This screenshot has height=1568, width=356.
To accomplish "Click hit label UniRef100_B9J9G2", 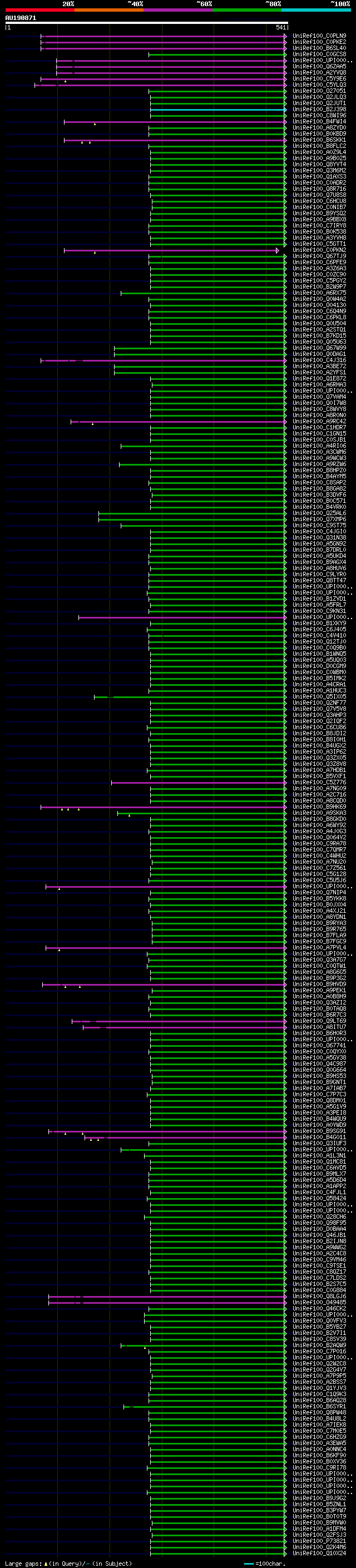I will pos(319,1498).
